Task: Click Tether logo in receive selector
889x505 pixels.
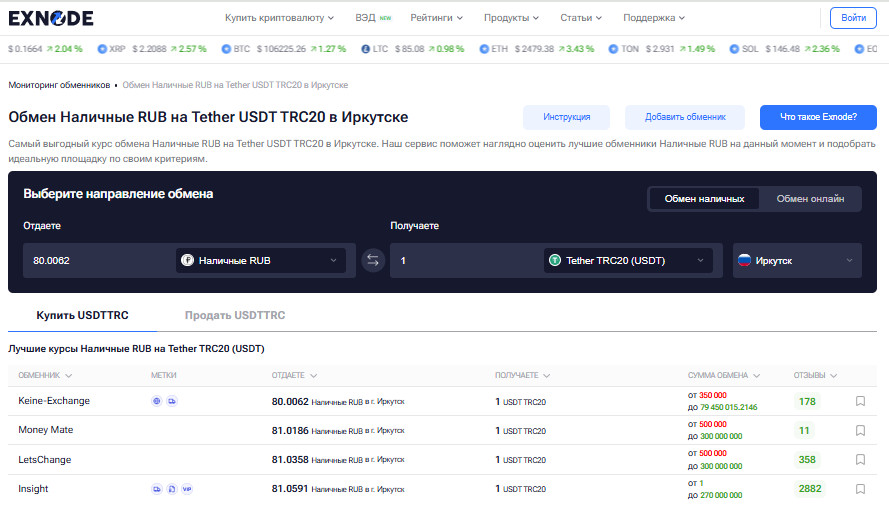Action: [554, 260]
